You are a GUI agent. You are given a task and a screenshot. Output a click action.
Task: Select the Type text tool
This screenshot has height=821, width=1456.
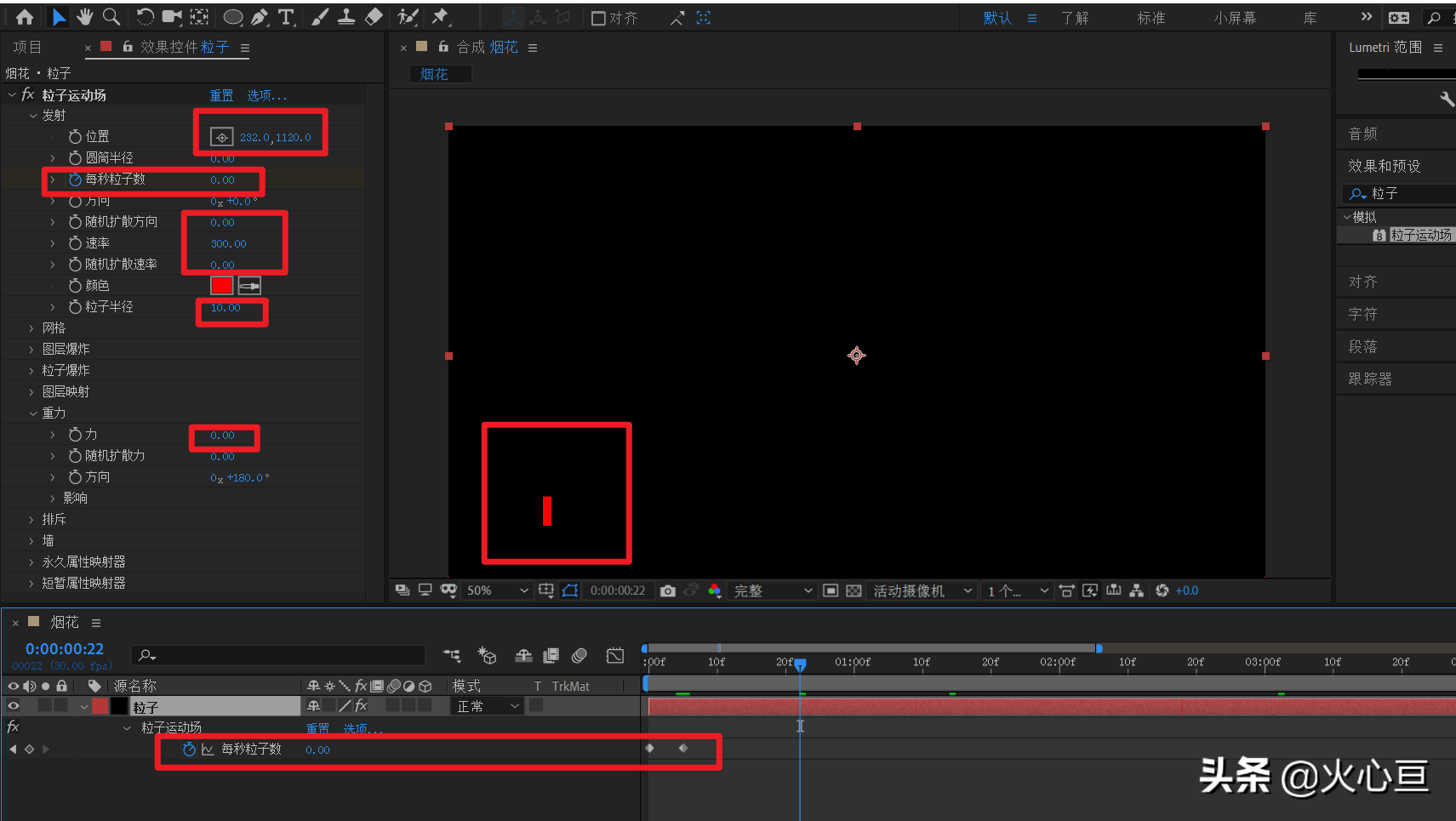click(x=286, y=17)
